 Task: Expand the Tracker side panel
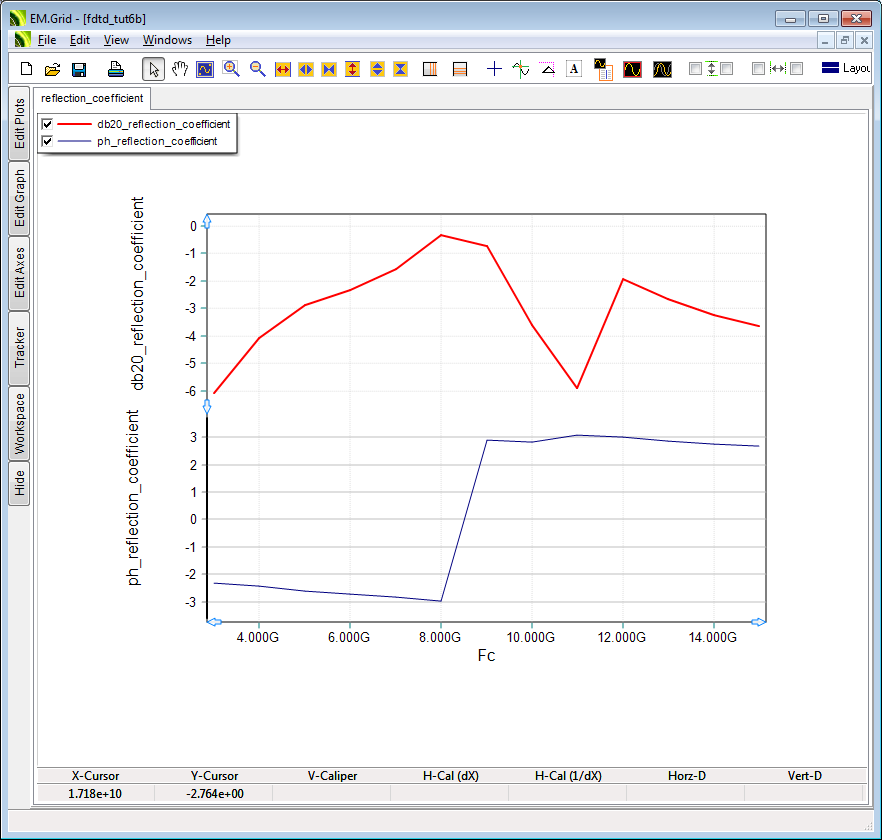pos(20,346)
